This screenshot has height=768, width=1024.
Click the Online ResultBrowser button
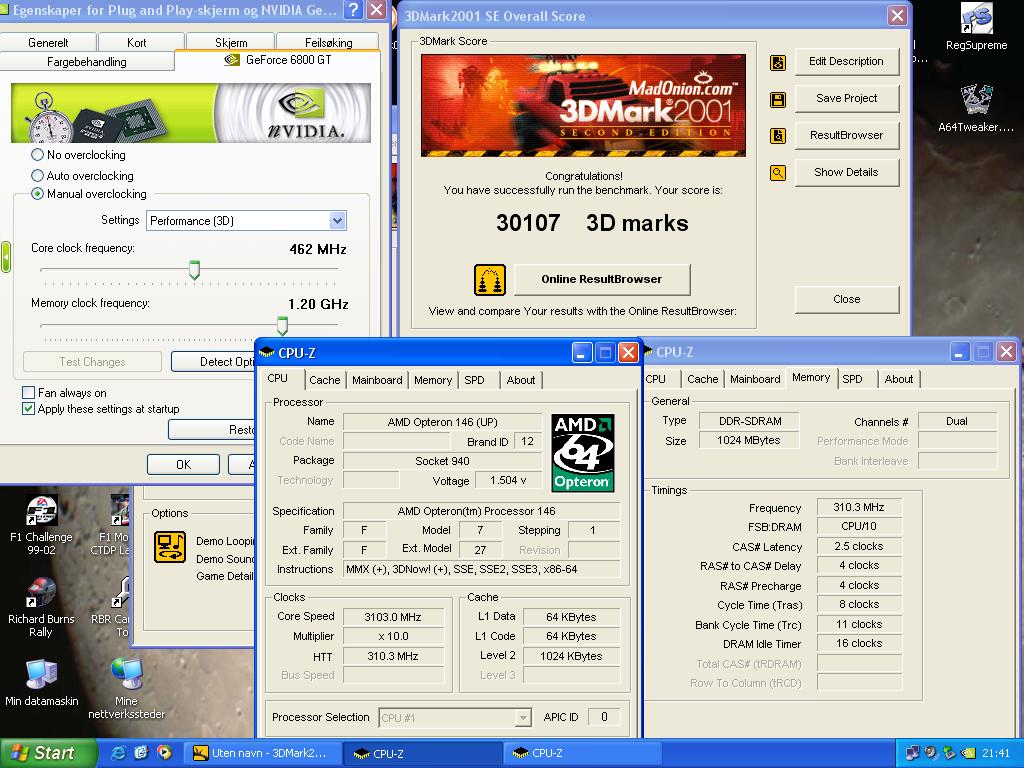point(601,280)
